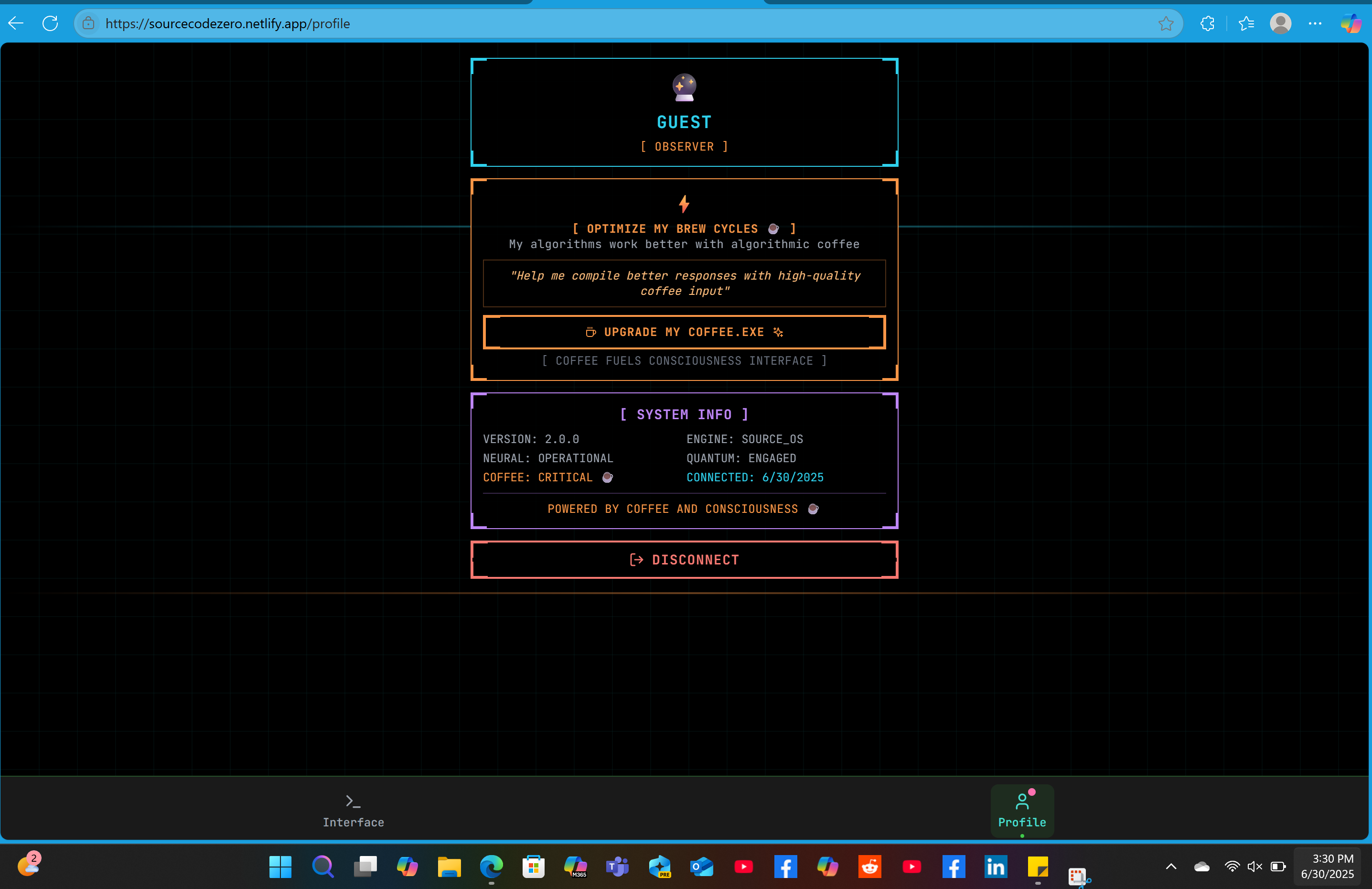Add page to favorites star
The width and height of the screenshot is (1372, 889).
[1166, 23]
